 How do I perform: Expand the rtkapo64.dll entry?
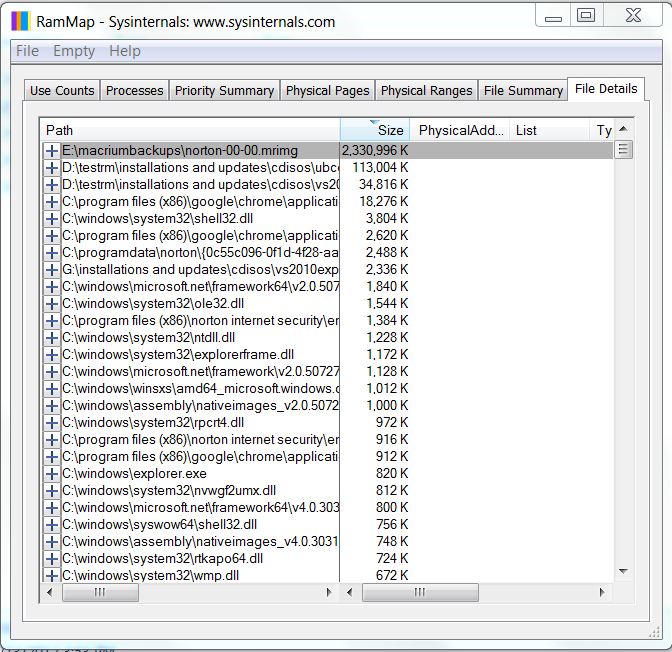click(52, 559)
